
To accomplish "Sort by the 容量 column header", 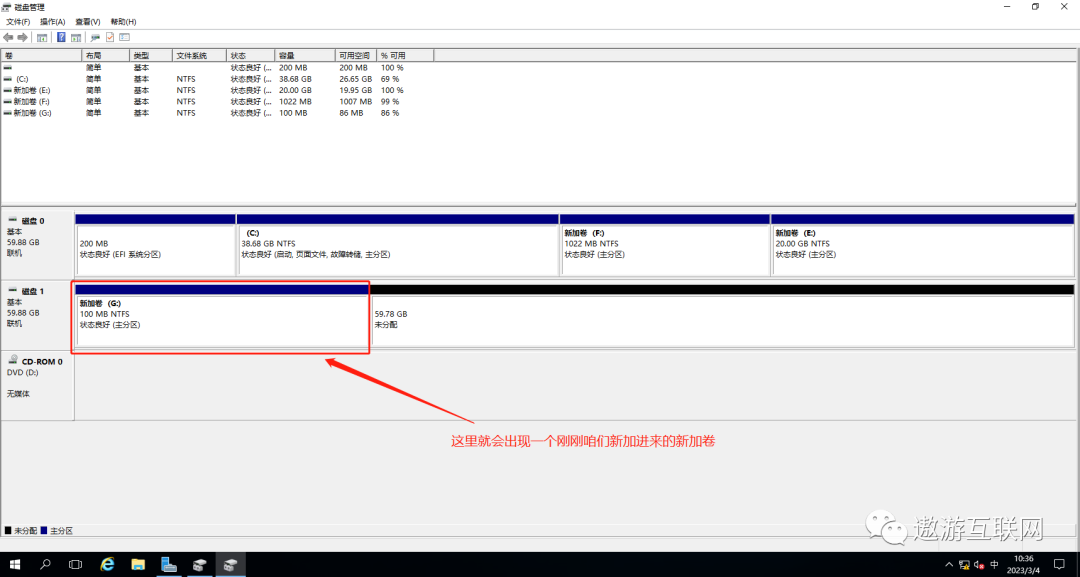I will (x=305, y=55).
